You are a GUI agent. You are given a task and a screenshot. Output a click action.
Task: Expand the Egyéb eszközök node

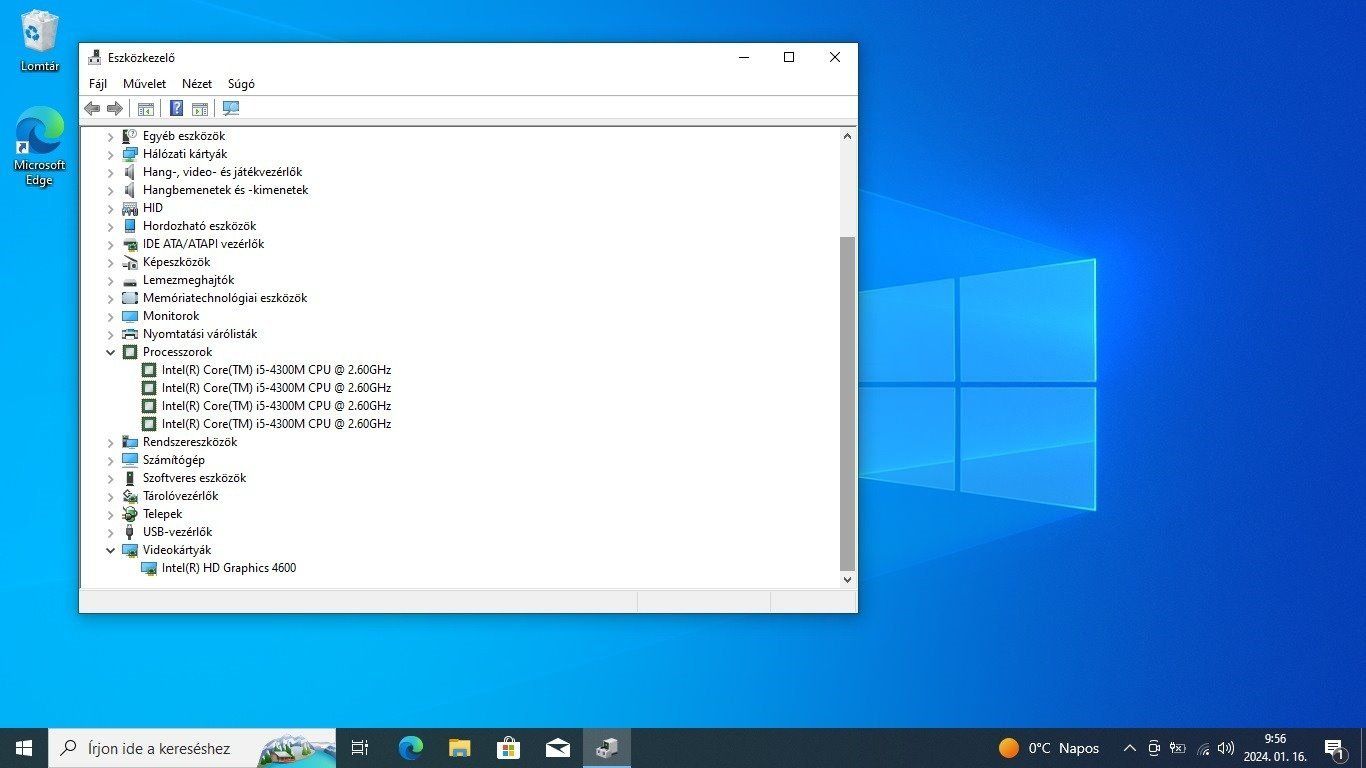[111, 136]
